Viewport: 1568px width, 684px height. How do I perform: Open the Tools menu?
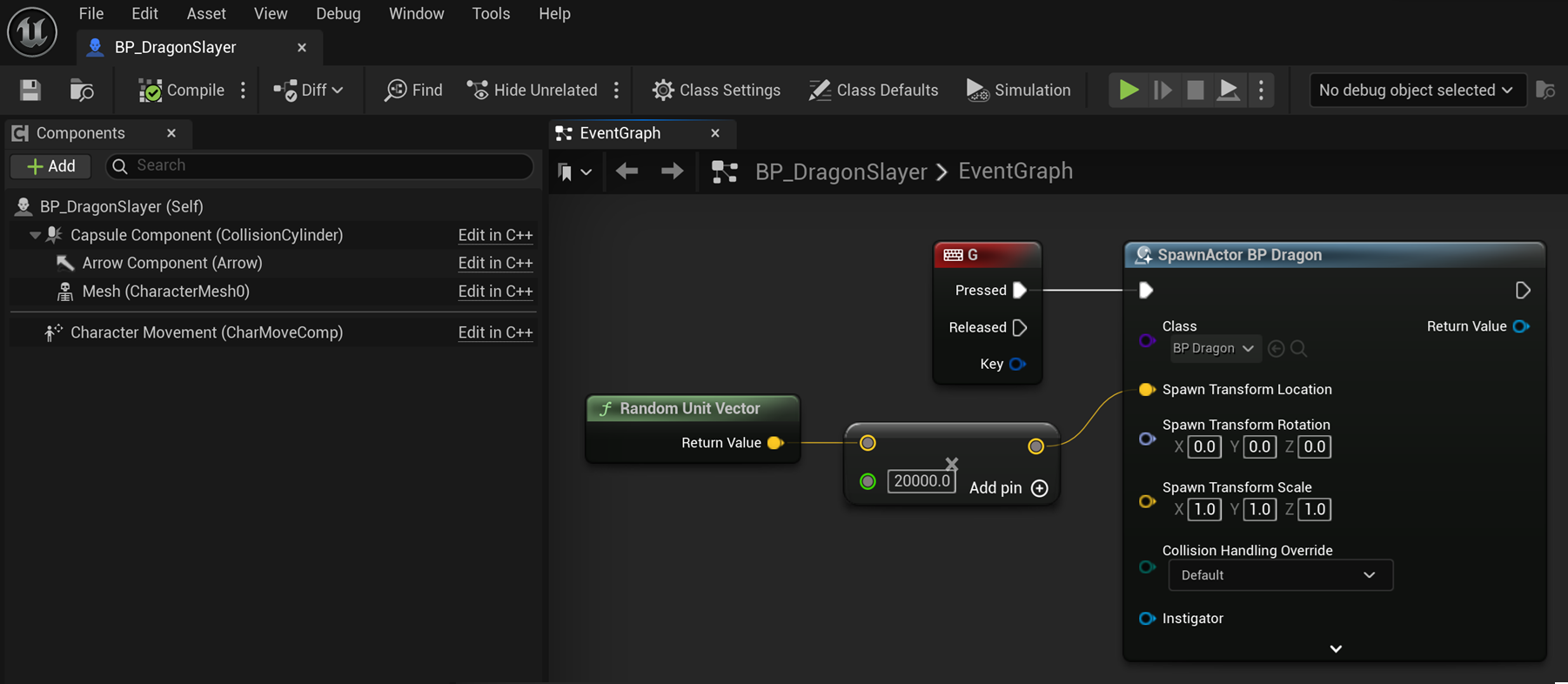pyautogui.click(x=491, y=14)
